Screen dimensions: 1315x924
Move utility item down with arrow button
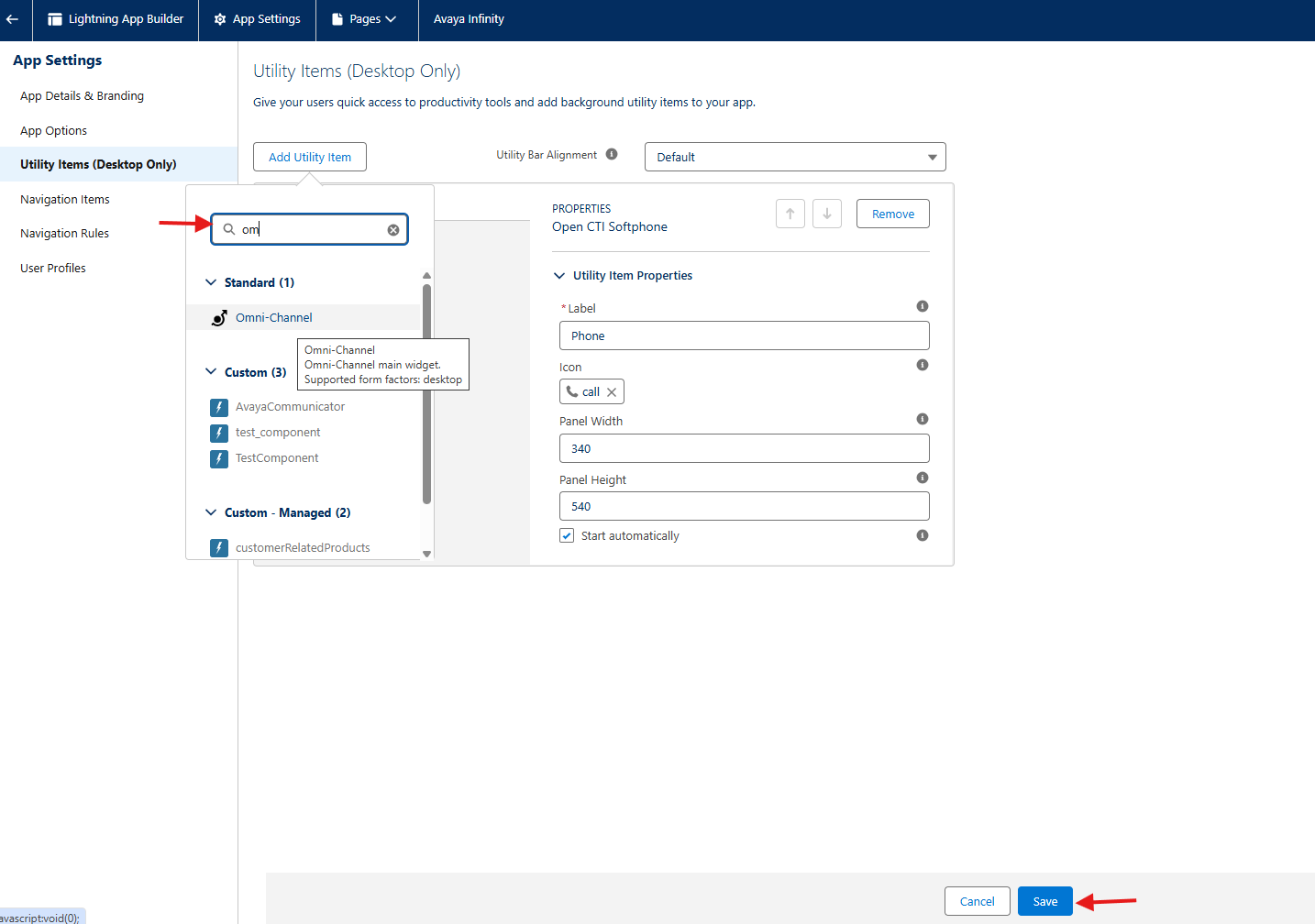coord(827,214)
